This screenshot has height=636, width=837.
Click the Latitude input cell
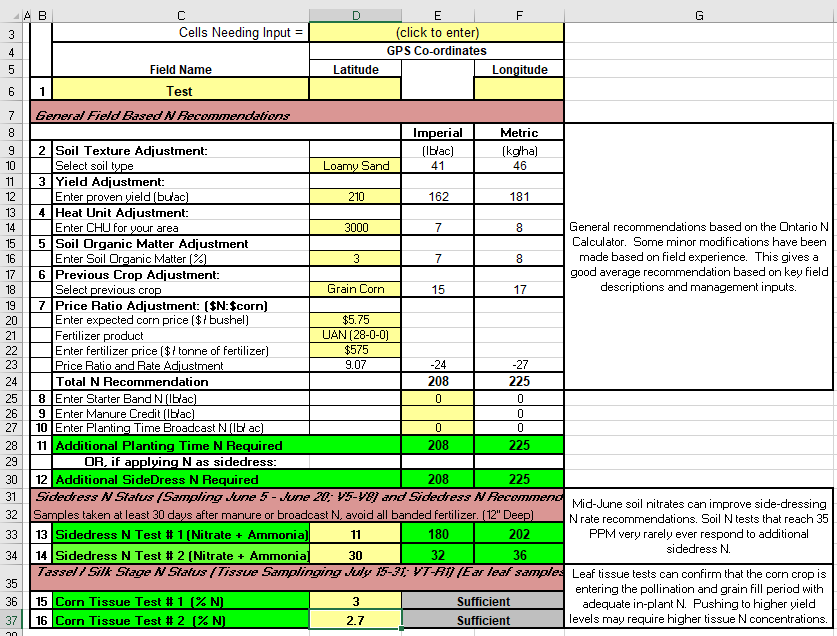click(x=355, y=89)
